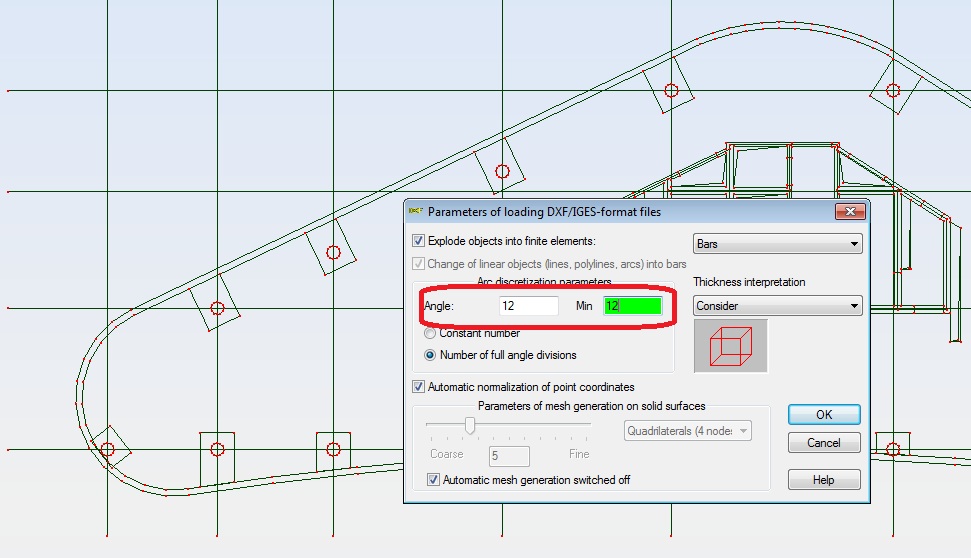Uncheck Automatic mesh generation switched off
The width and height of the screenshot is (971, 558).
[433, 480]
